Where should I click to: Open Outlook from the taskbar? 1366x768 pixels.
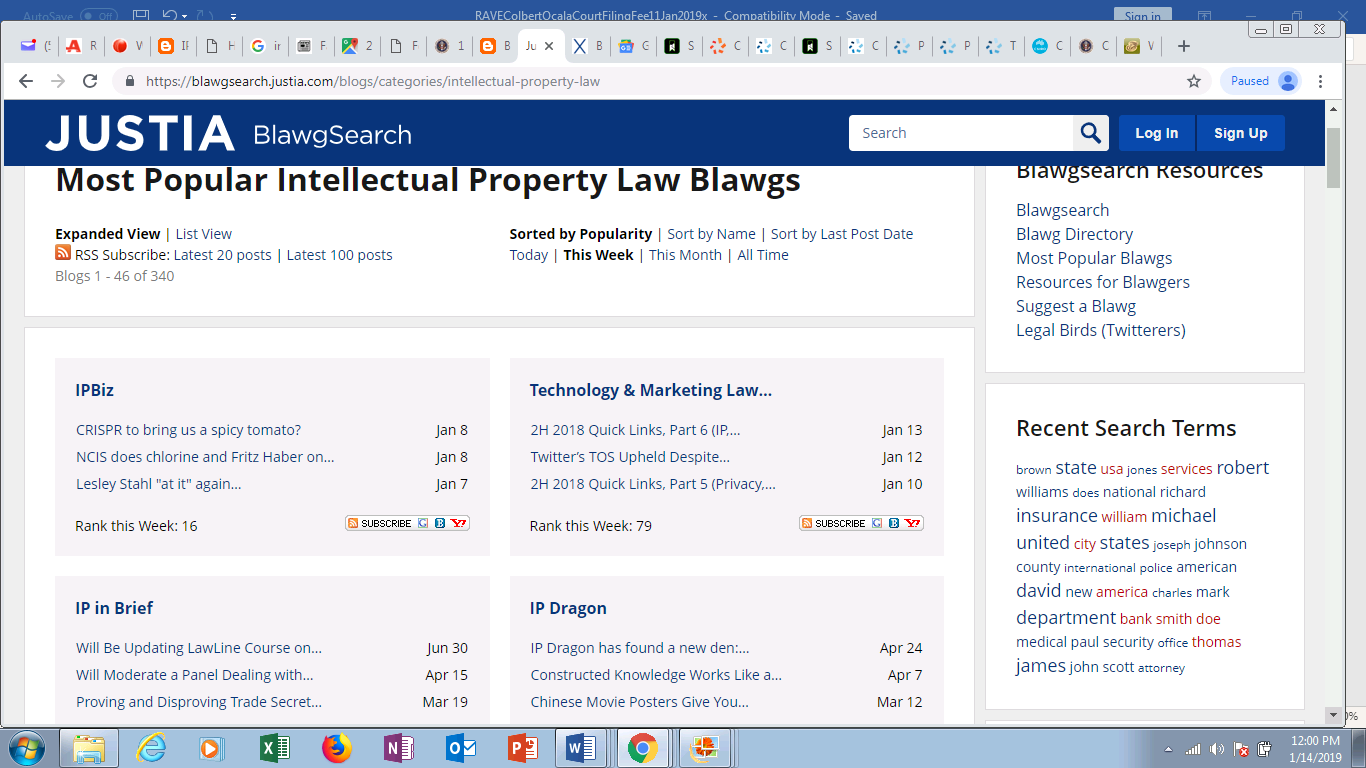pos(461,748)
